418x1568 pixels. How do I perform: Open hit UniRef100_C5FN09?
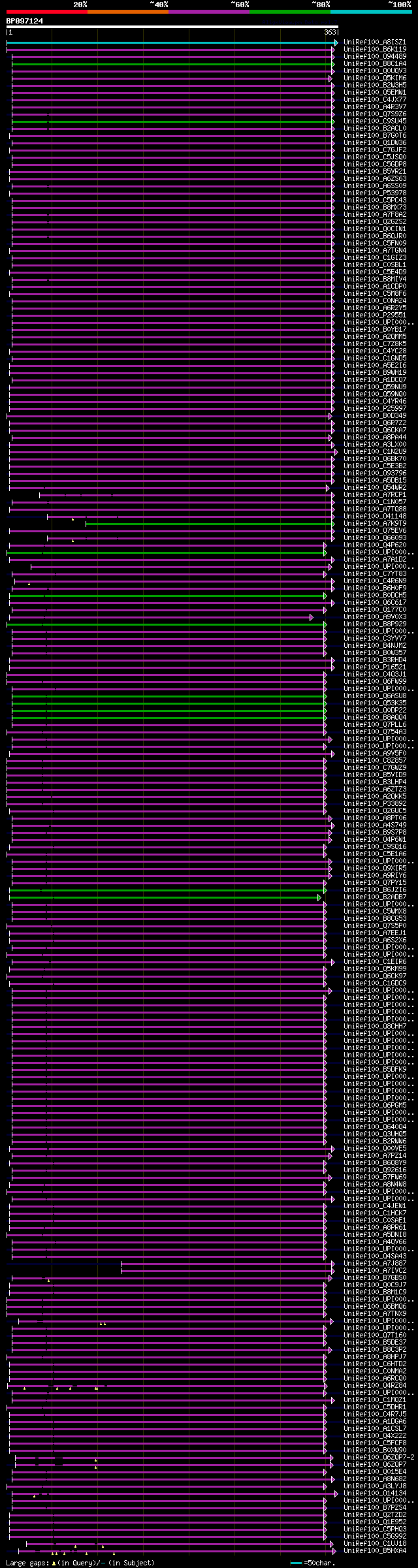click(x=375, y=244)
